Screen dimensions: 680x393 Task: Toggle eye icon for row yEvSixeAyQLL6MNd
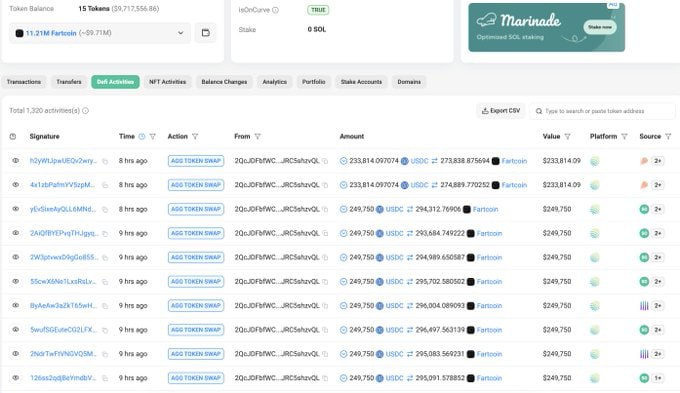click(x=16, y=209)
